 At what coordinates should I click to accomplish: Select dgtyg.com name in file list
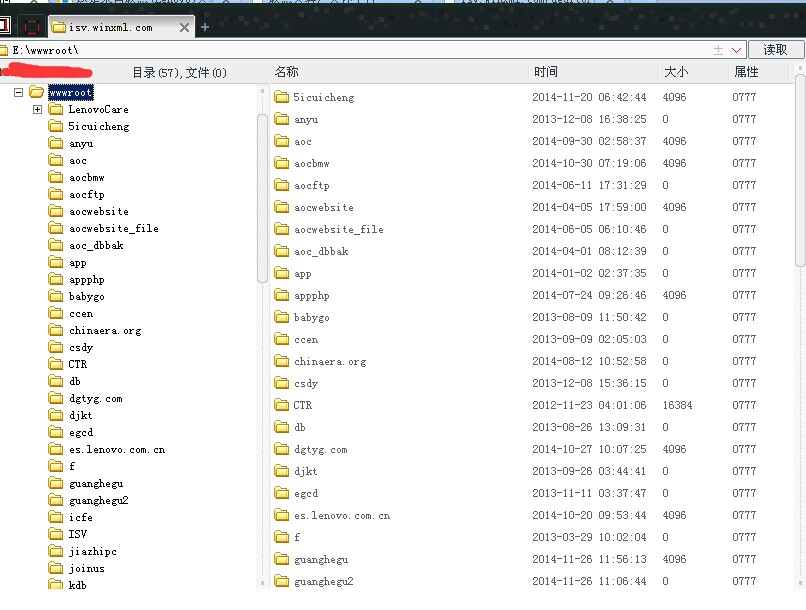tap(321, 450)
